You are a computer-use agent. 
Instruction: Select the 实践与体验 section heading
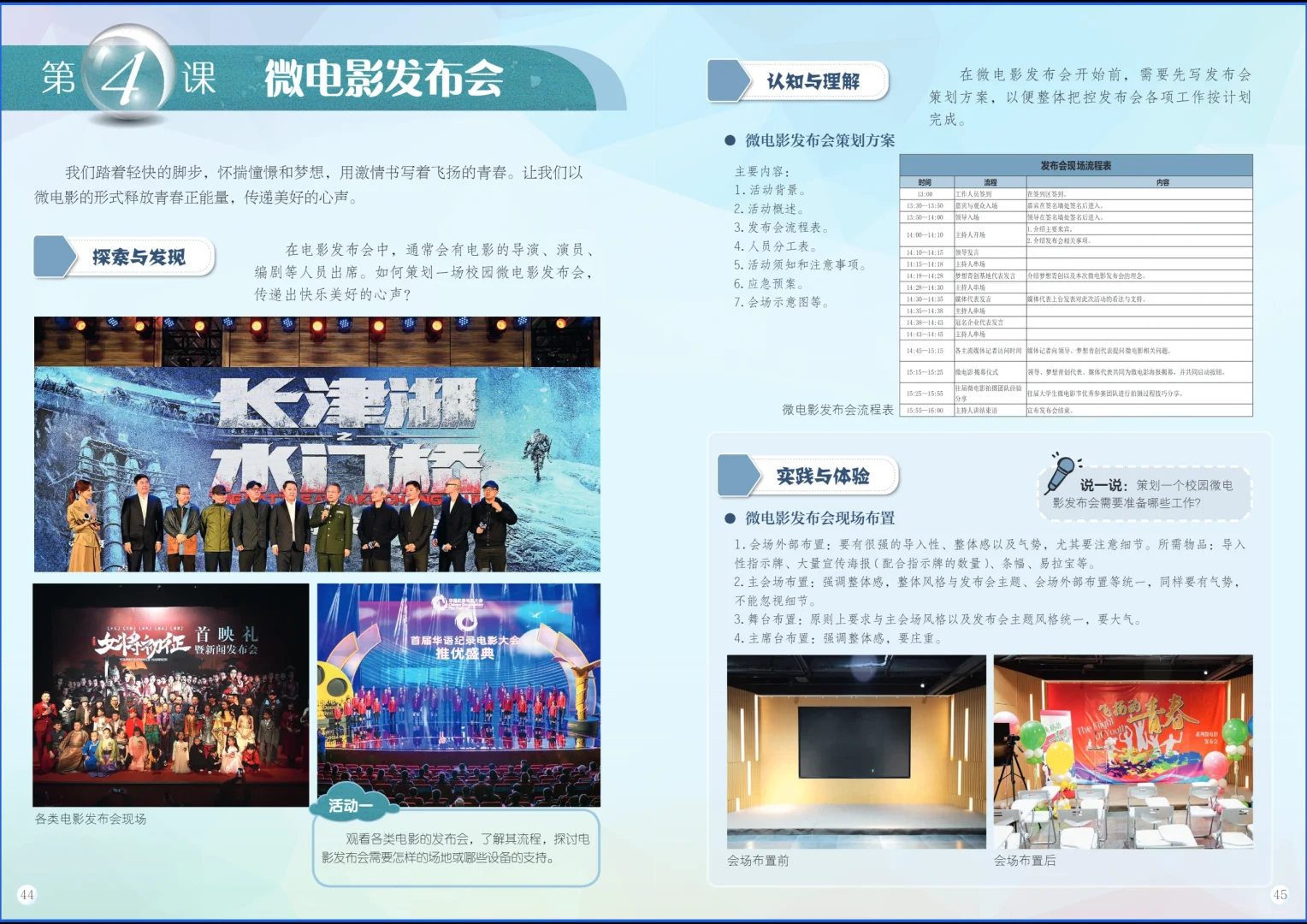click(x=823, y=477)
